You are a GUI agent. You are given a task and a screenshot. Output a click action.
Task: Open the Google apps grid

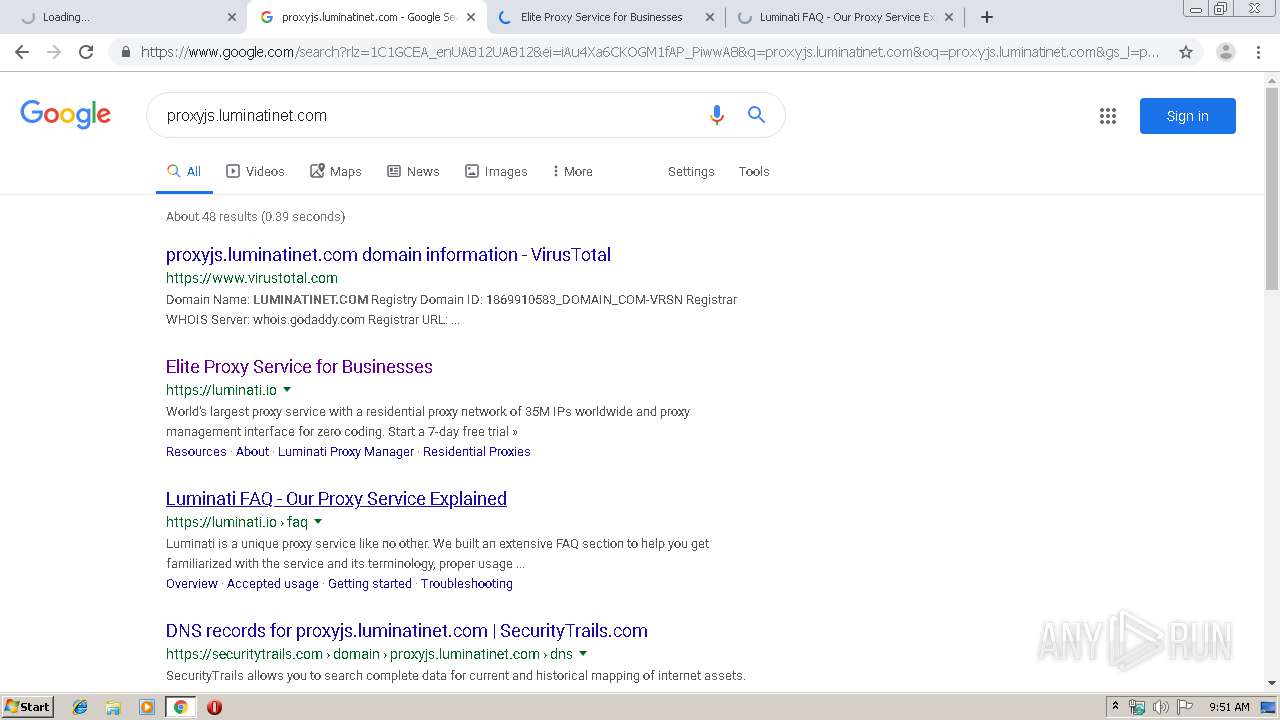click(1108, 116)
